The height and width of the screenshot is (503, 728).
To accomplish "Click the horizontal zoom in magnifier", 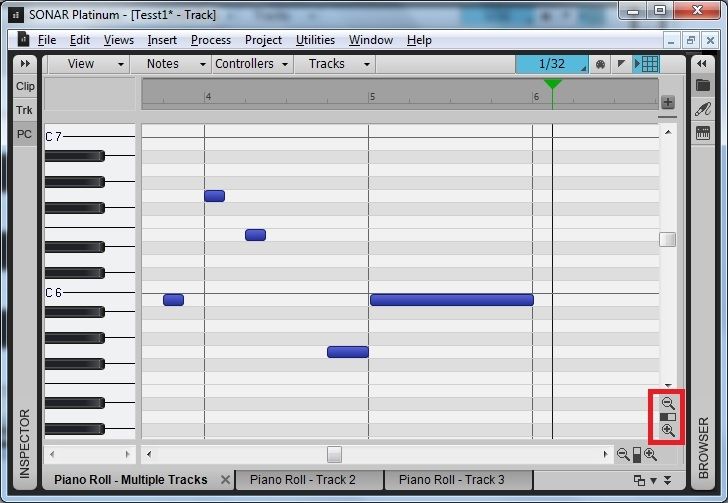I will click(x=650, y=455).
